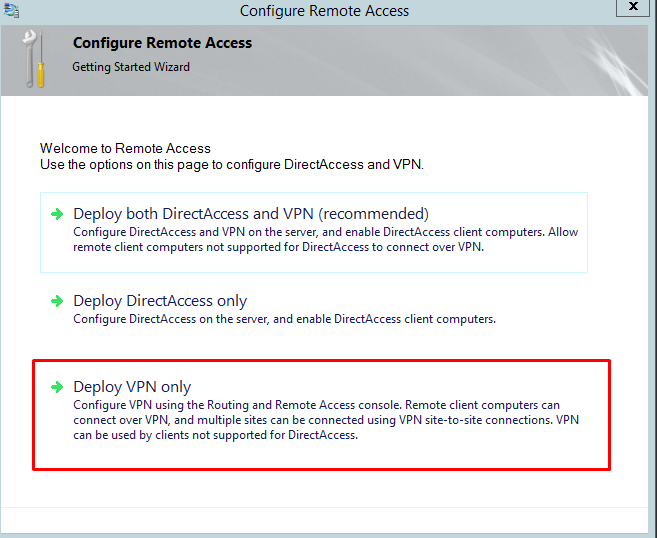Click the Remote Access title bar icon
657x538 pixels.
click(11, 10)
